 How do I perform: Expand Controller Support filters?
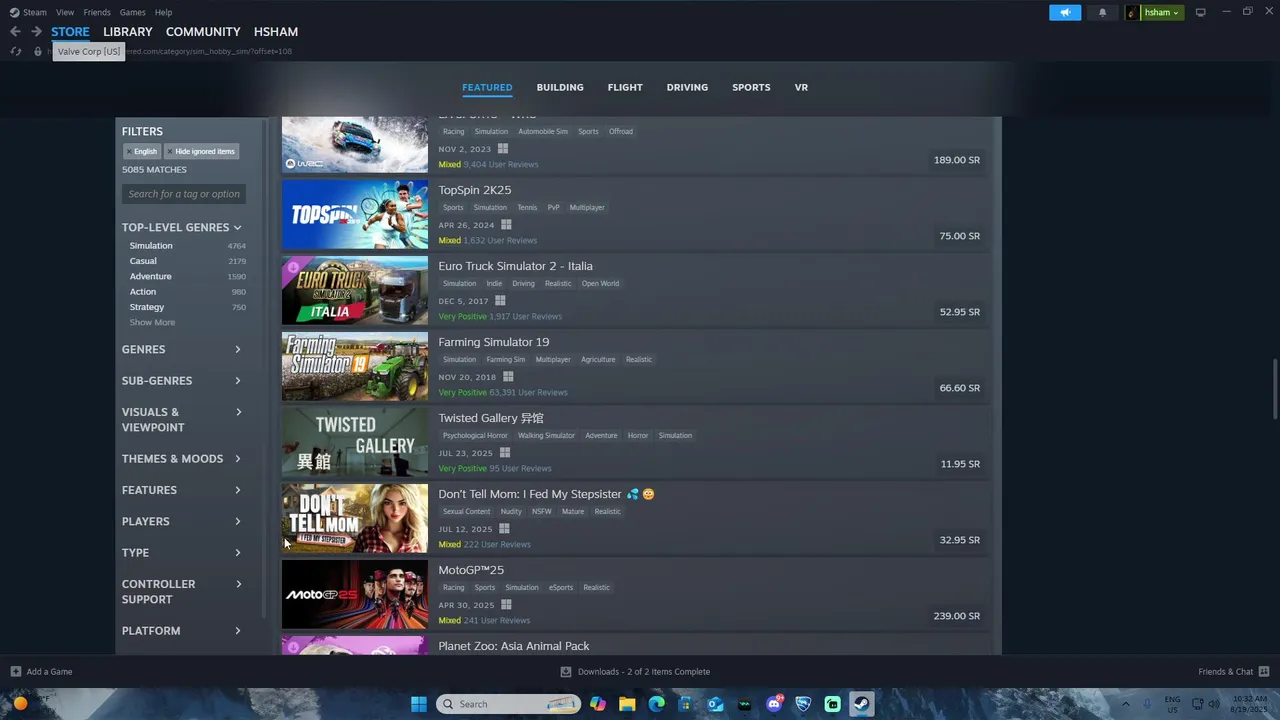pos(182,591)
